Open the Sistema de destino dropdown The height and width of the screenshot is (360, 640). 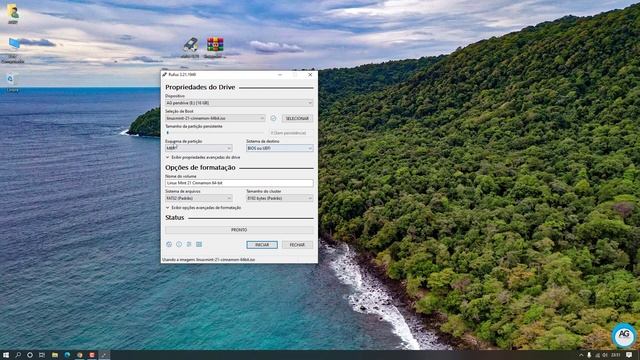pos(280,148)
